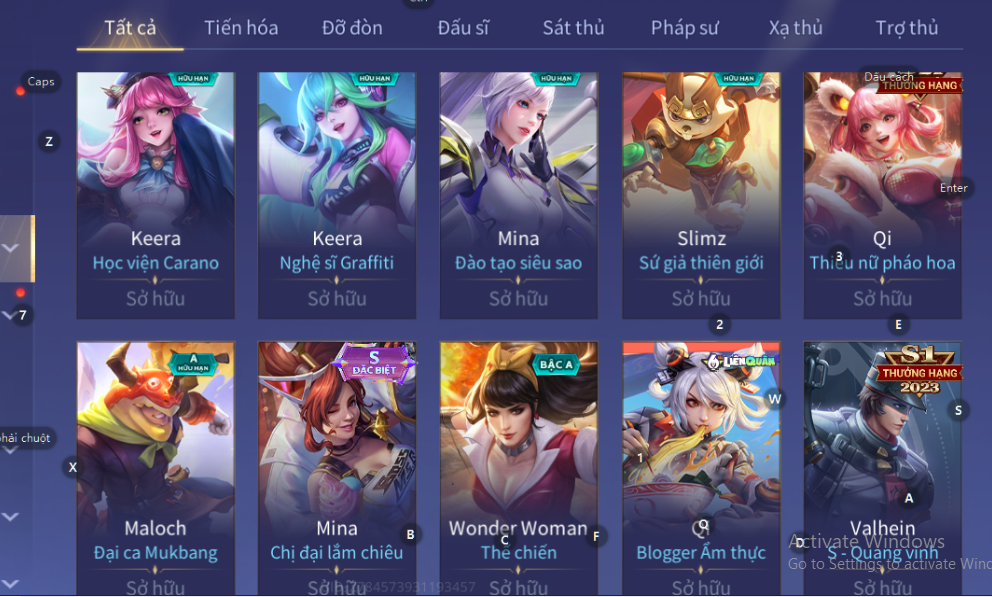Screen dimensions: 992x597
Task: Select the Pháp sư tab
Action: coord(685,28)
